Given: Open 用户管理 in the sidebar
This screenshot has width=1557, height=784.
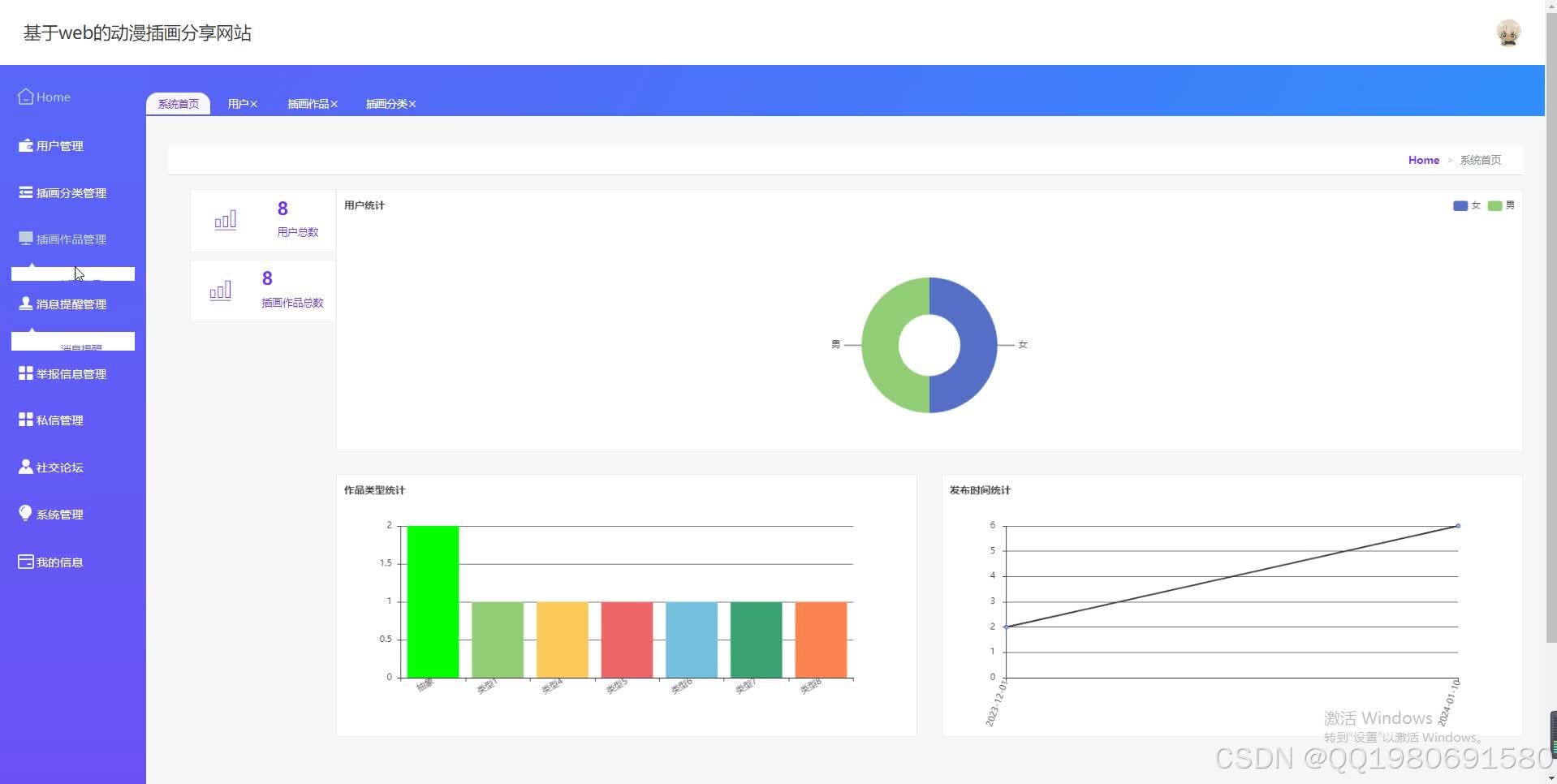Looking at the screenshot, I should tap(59, 146).
